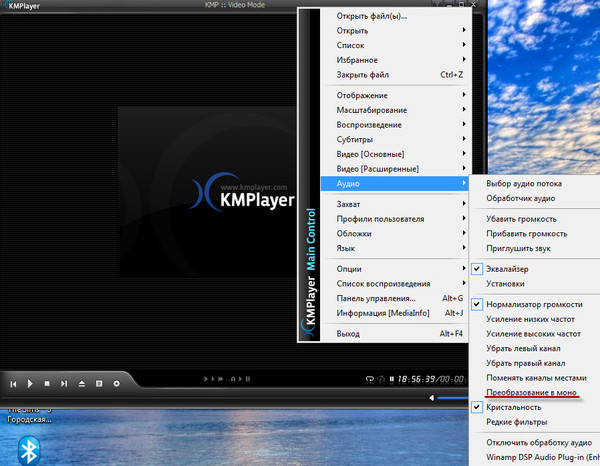Open Установки under equalizer
The height and width of the screenshot is (466, 600).
click(535, 284)
